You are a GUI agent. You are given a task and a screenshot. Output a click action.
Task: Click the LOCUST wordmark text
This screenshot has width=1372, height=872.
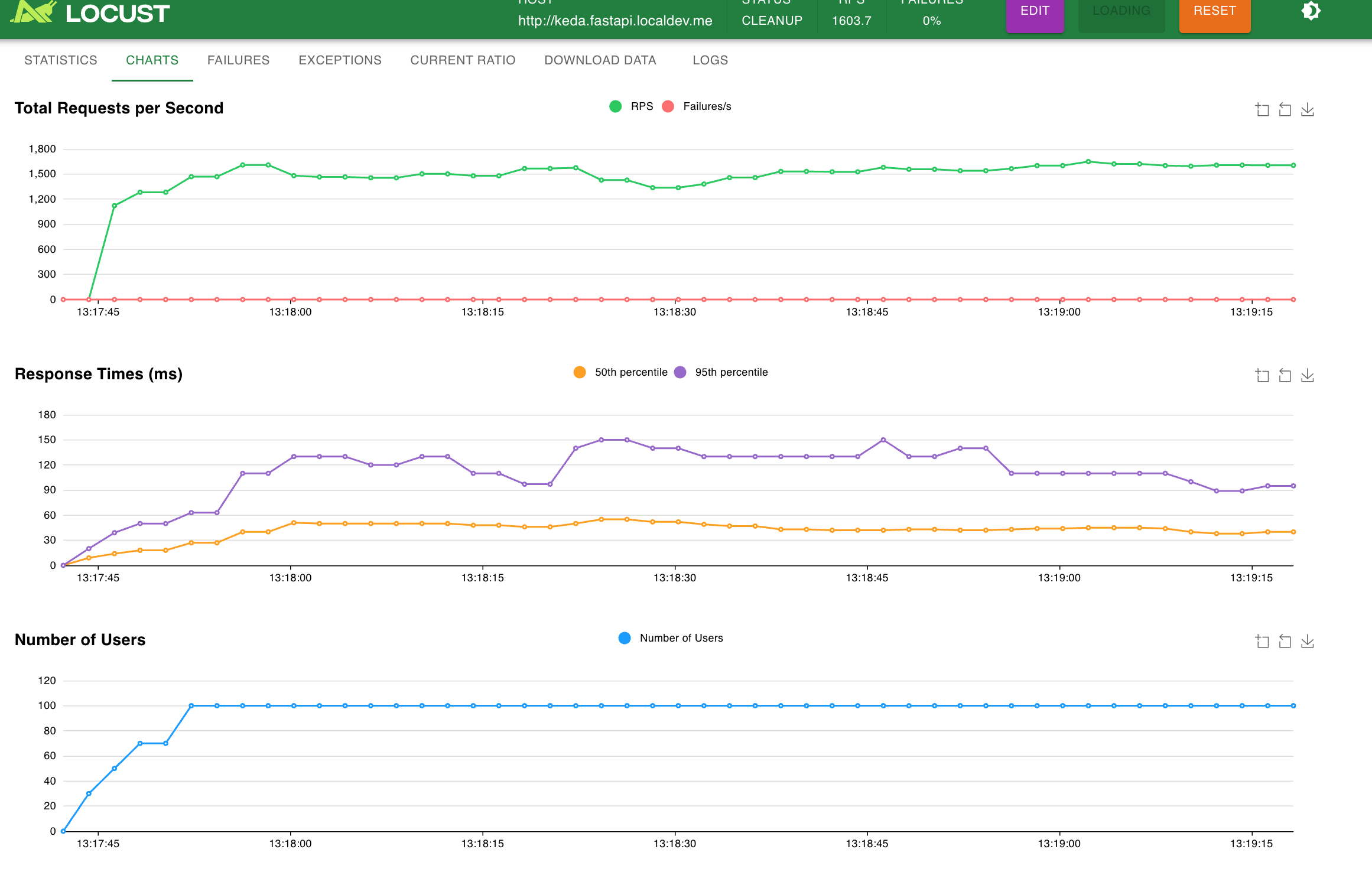tap(118, 13)
